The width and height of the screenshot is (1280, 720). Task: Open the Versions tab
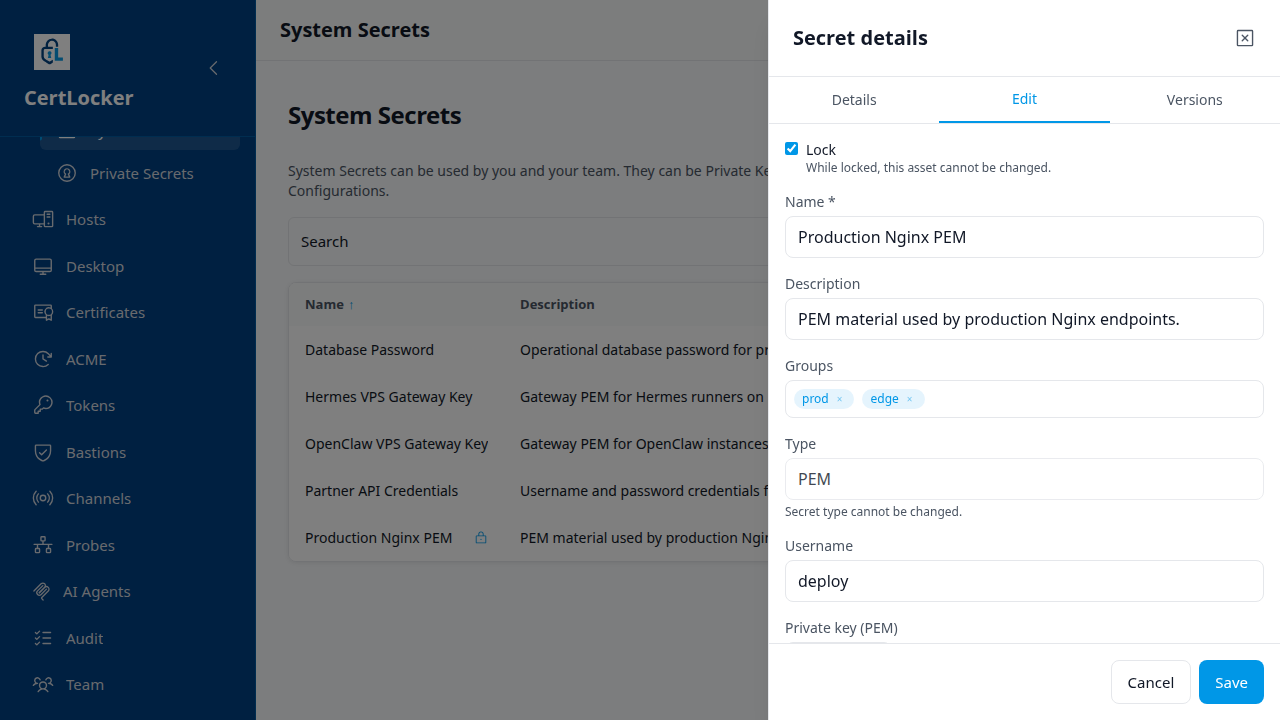point(1194,100)
